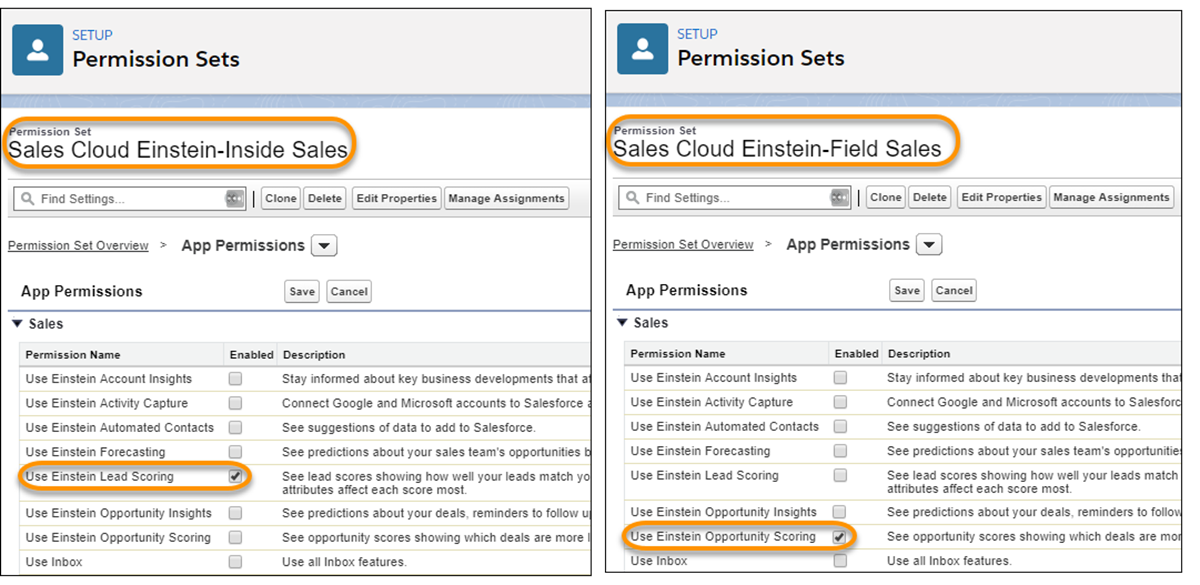Open Permission Set Overview link in left panel

click(78, 246)
